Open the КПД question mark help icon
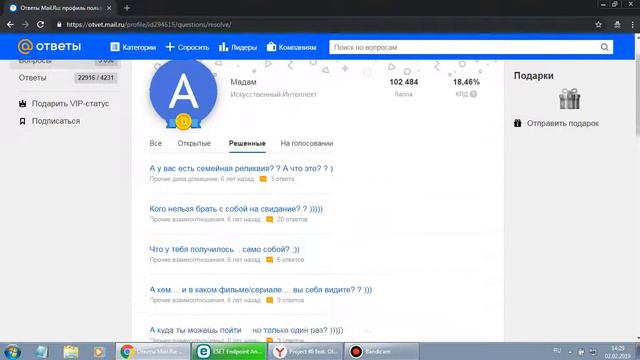640x360 pixels. pos(473,94)
